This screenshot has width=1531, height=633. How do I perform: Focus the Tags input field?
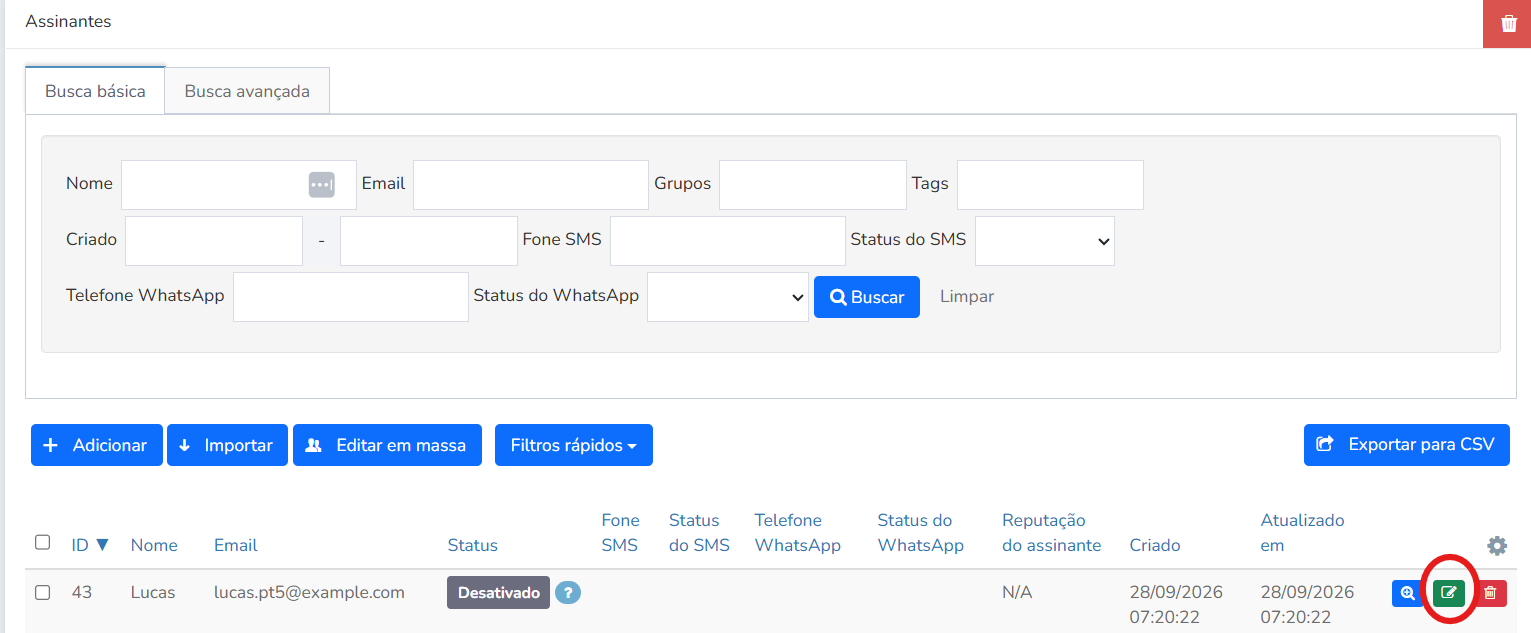click(1050, 185)
